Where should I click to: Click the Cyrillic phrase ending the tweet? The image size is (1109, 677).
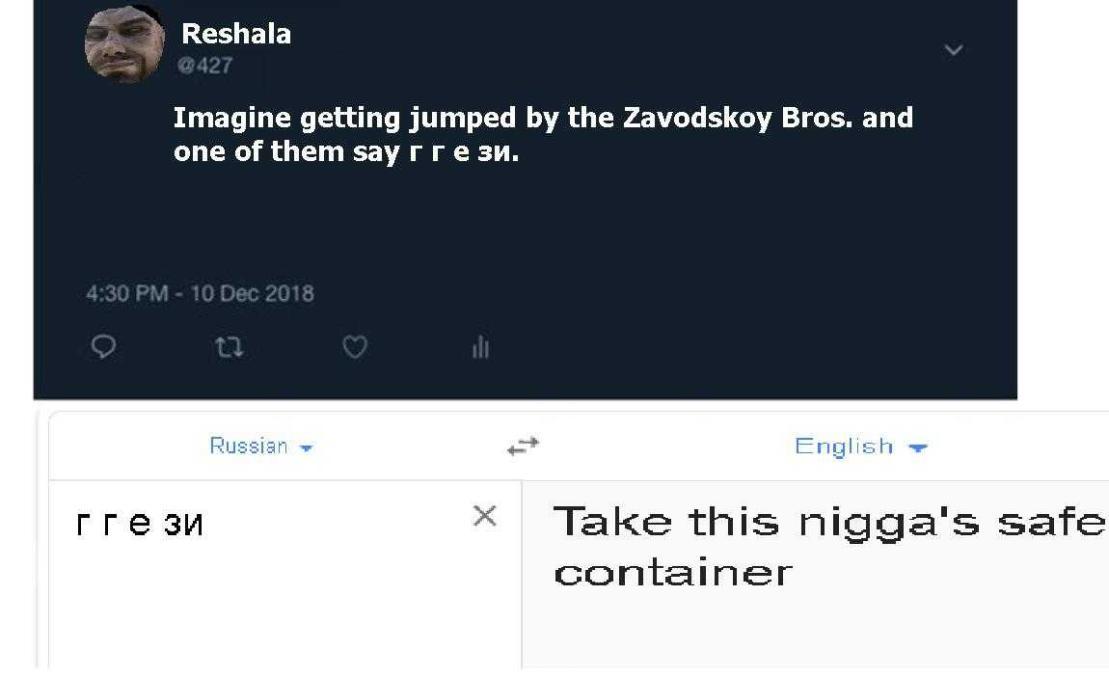(x=464, y=152)
